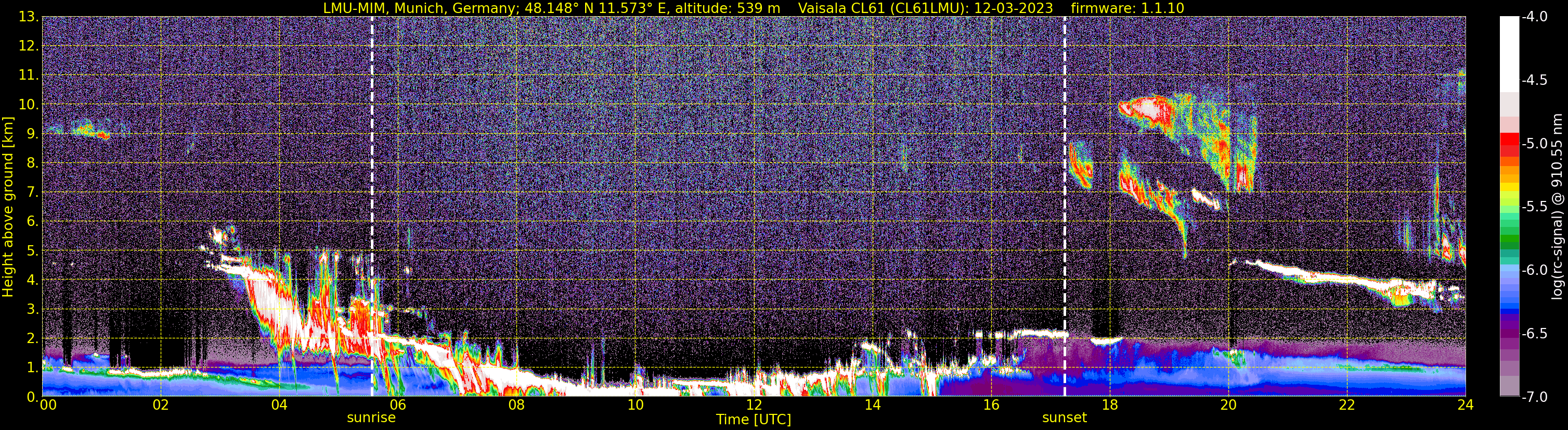Click the colorbar tick label -6.5
The image size is (1568, 430).
pos(1534,333)
